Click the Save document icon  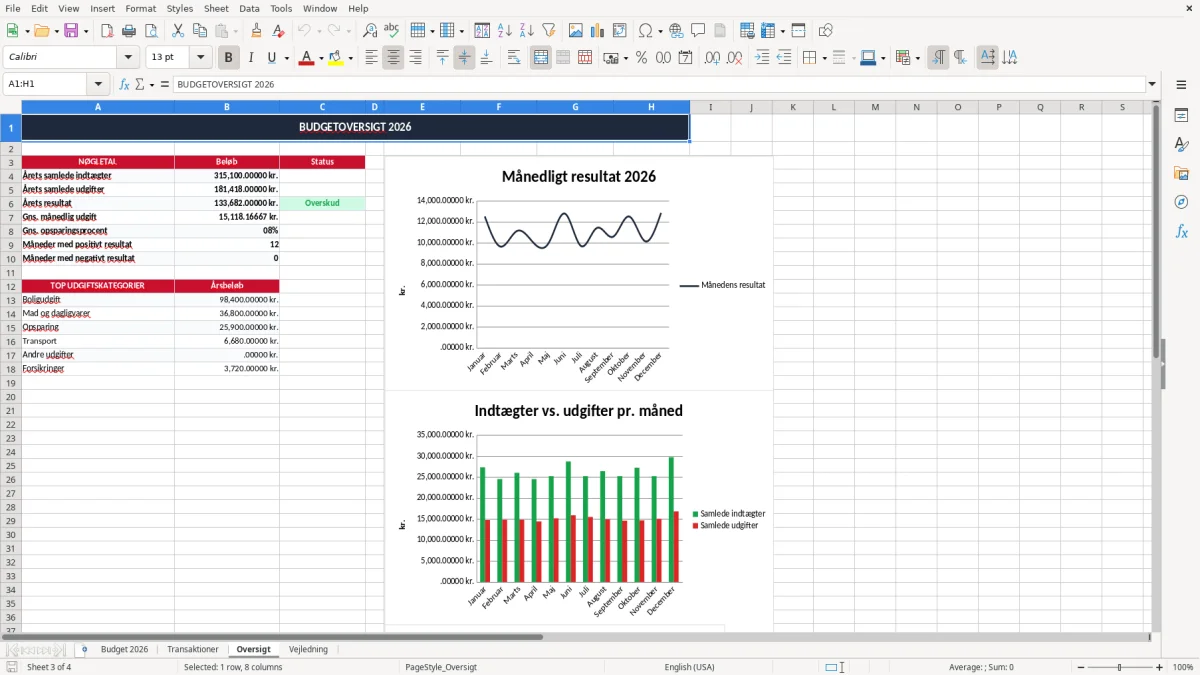(70, 31)
